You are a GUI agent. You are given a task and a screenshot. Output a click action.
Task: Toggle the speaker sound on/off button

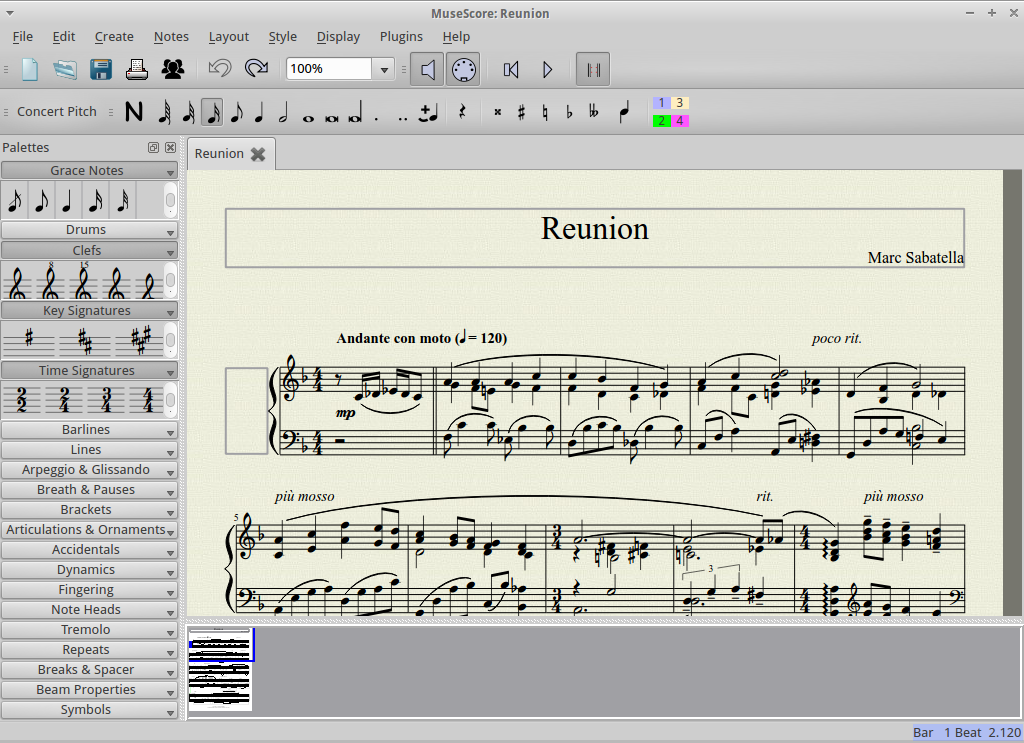coord(427,69)
